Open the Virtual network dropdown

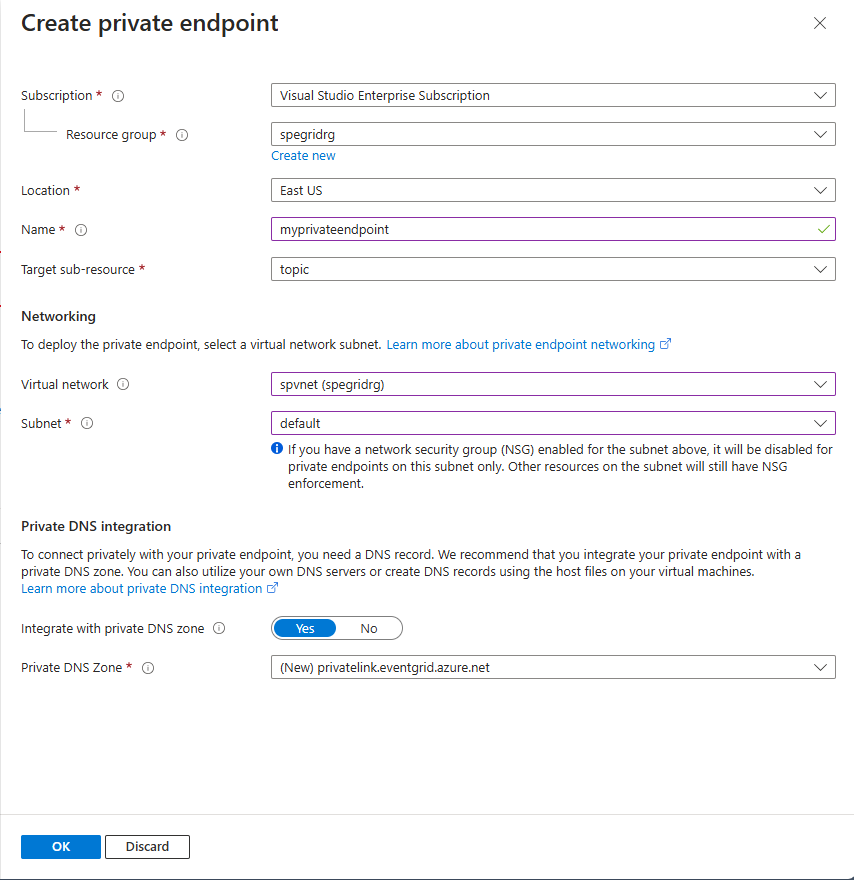(552, 384)
